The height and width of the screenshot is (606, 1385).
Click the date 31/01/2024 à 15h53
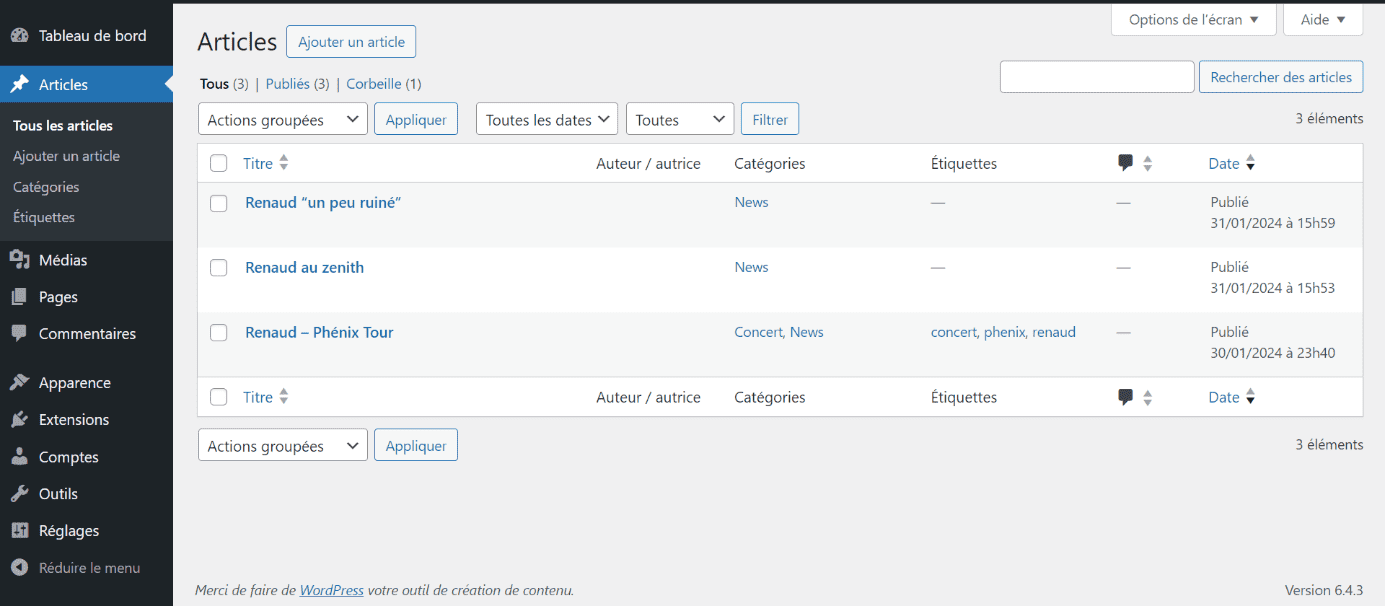click(x=1273, y=288)
